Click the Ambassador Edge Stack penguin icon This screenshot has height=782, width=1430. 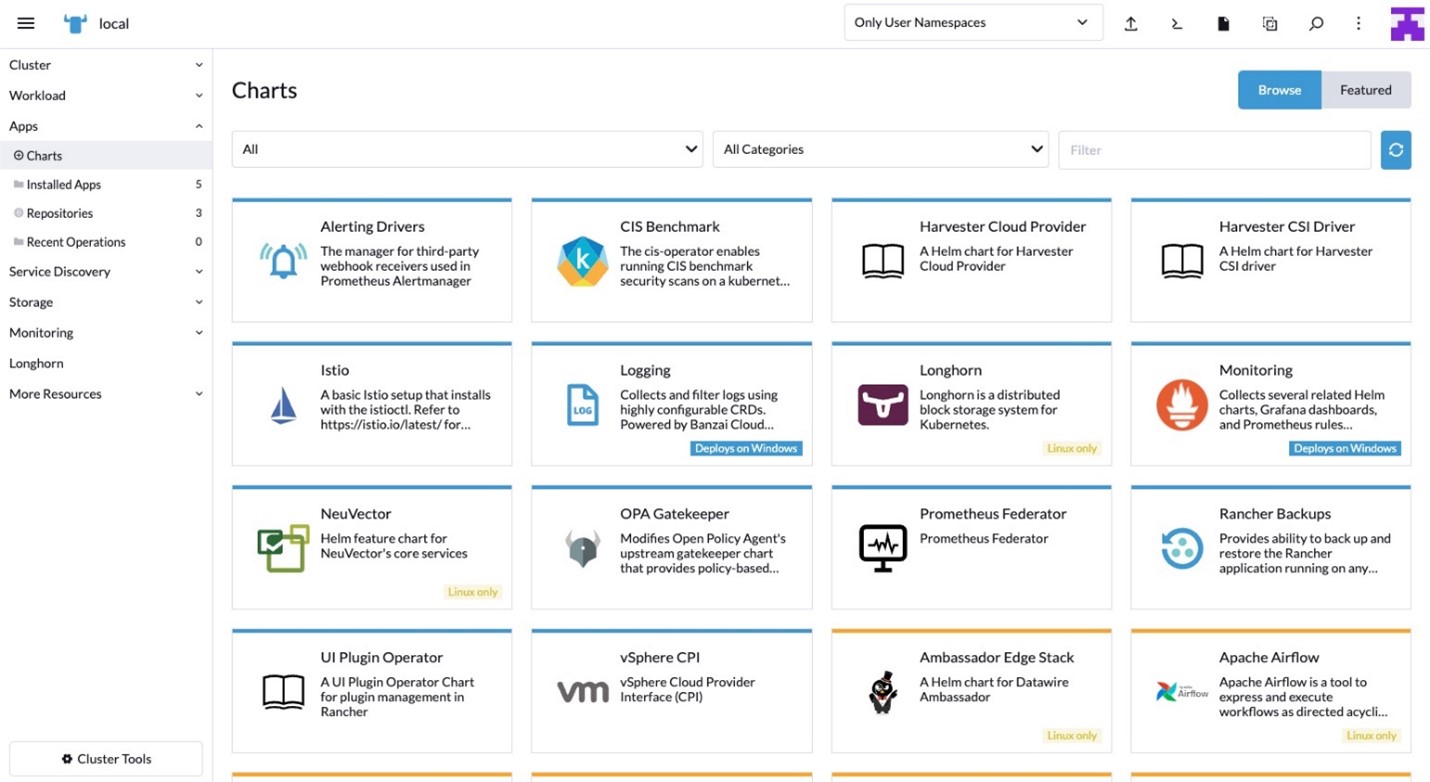[883, 692]
